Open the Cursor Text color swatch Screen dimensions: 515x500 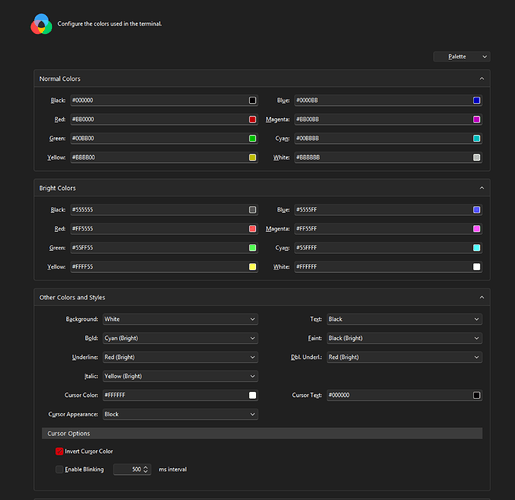(476, 395)
